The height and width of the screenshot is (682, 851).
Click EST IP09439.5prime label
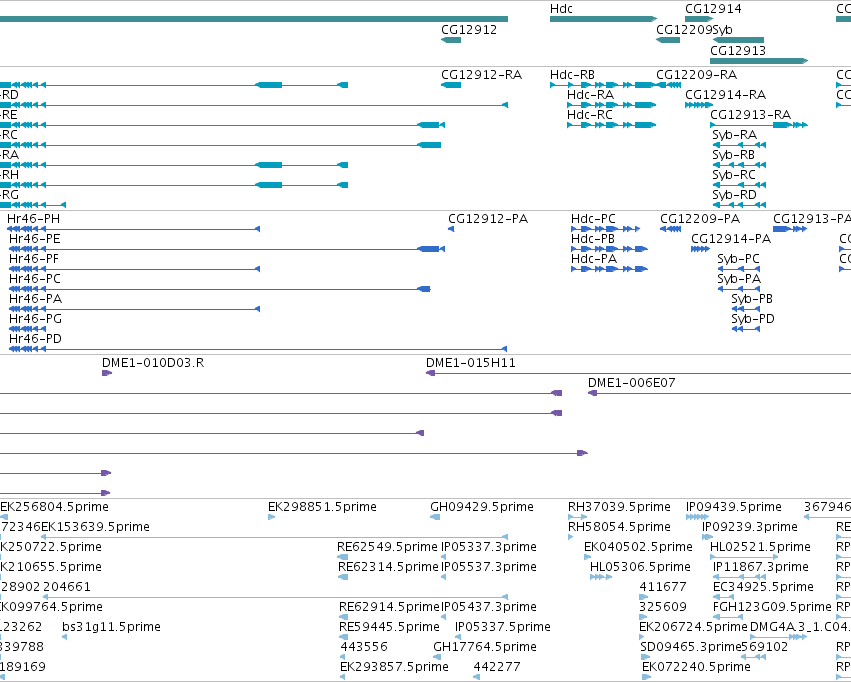click(734, 507)
